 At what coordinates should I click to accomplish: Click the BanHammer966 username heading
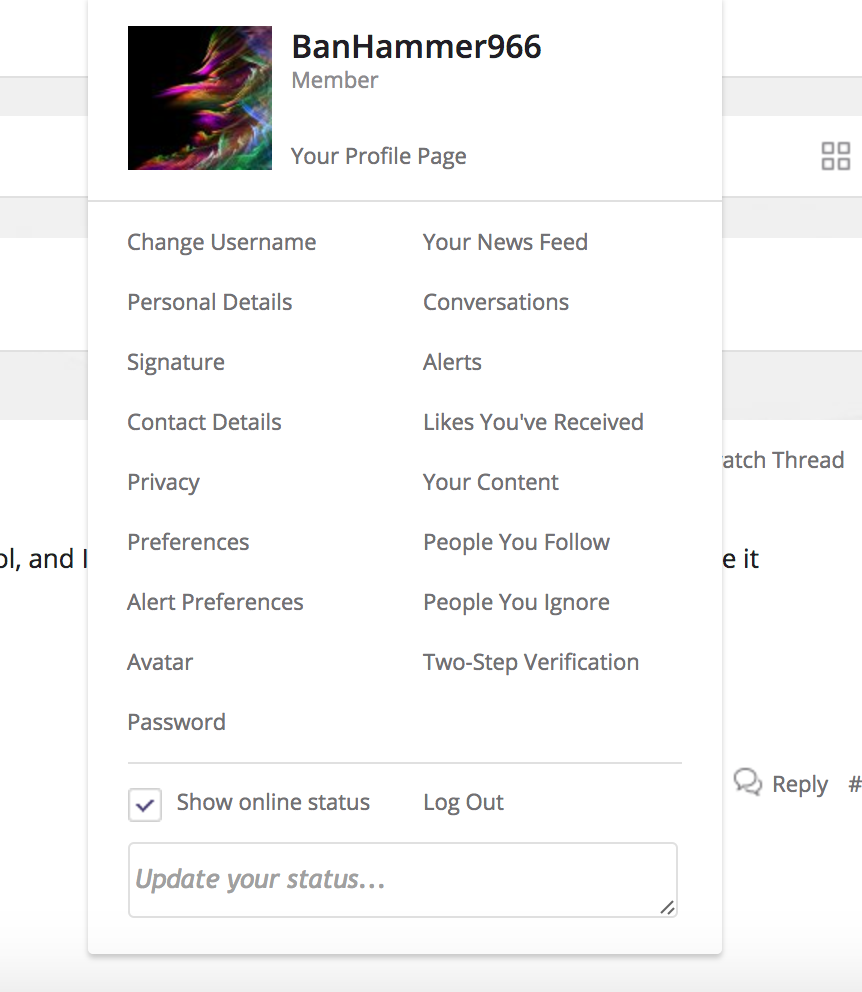pos(416,47)
